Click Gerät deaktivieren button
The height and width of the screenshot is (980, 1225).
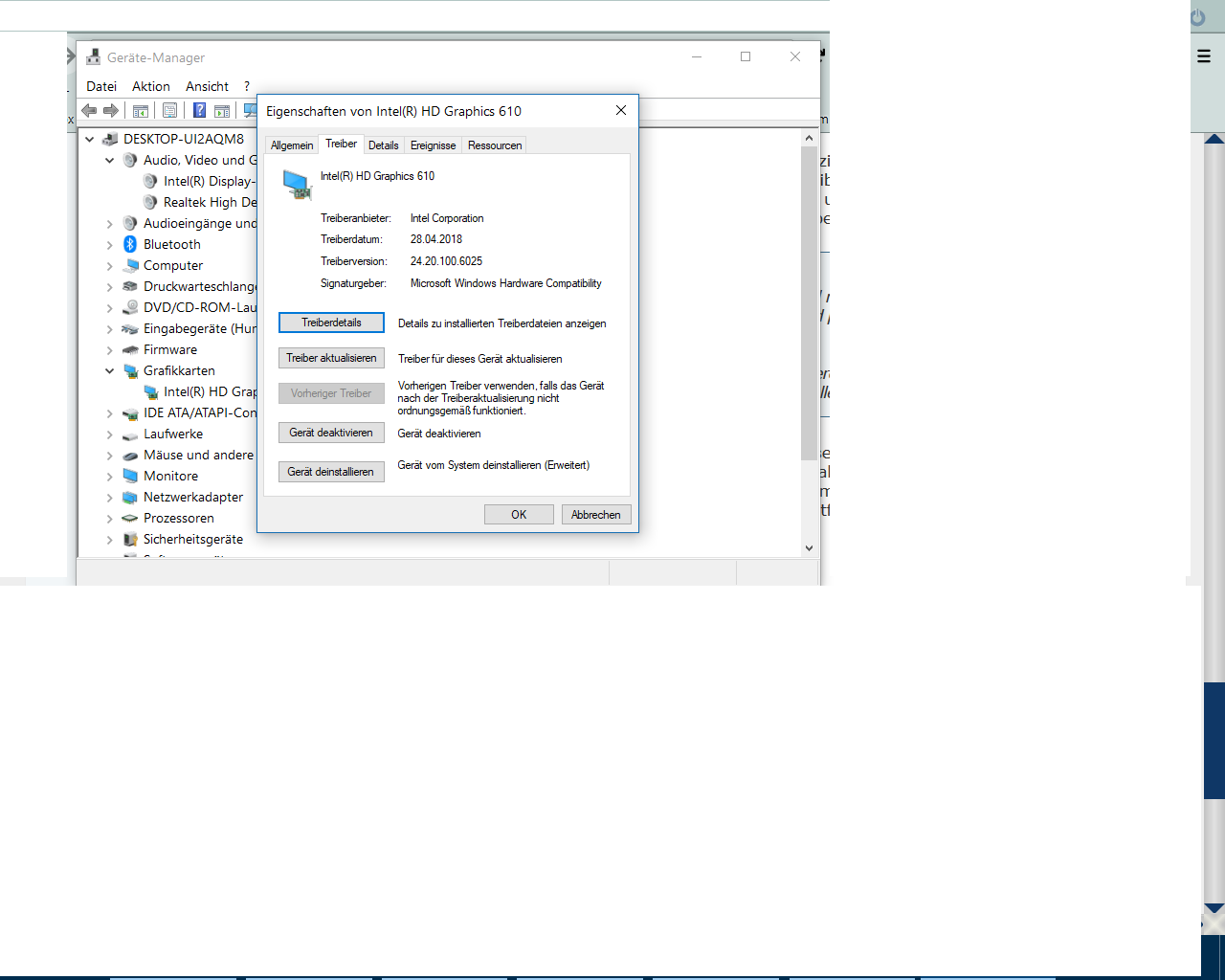(x=331, y=433)
